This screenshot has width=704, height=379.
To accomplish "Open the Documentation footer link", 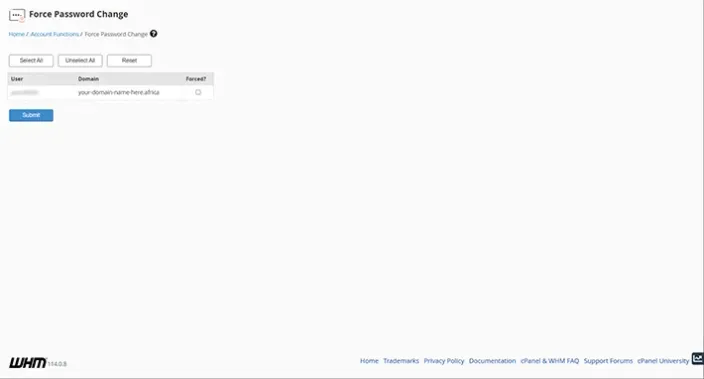I will tap(493, 361).
